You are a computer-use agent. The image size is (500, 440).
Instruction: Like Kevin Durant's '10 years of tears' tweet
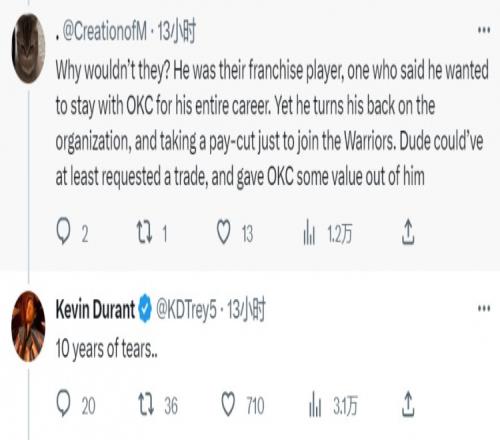click(228, 404)
